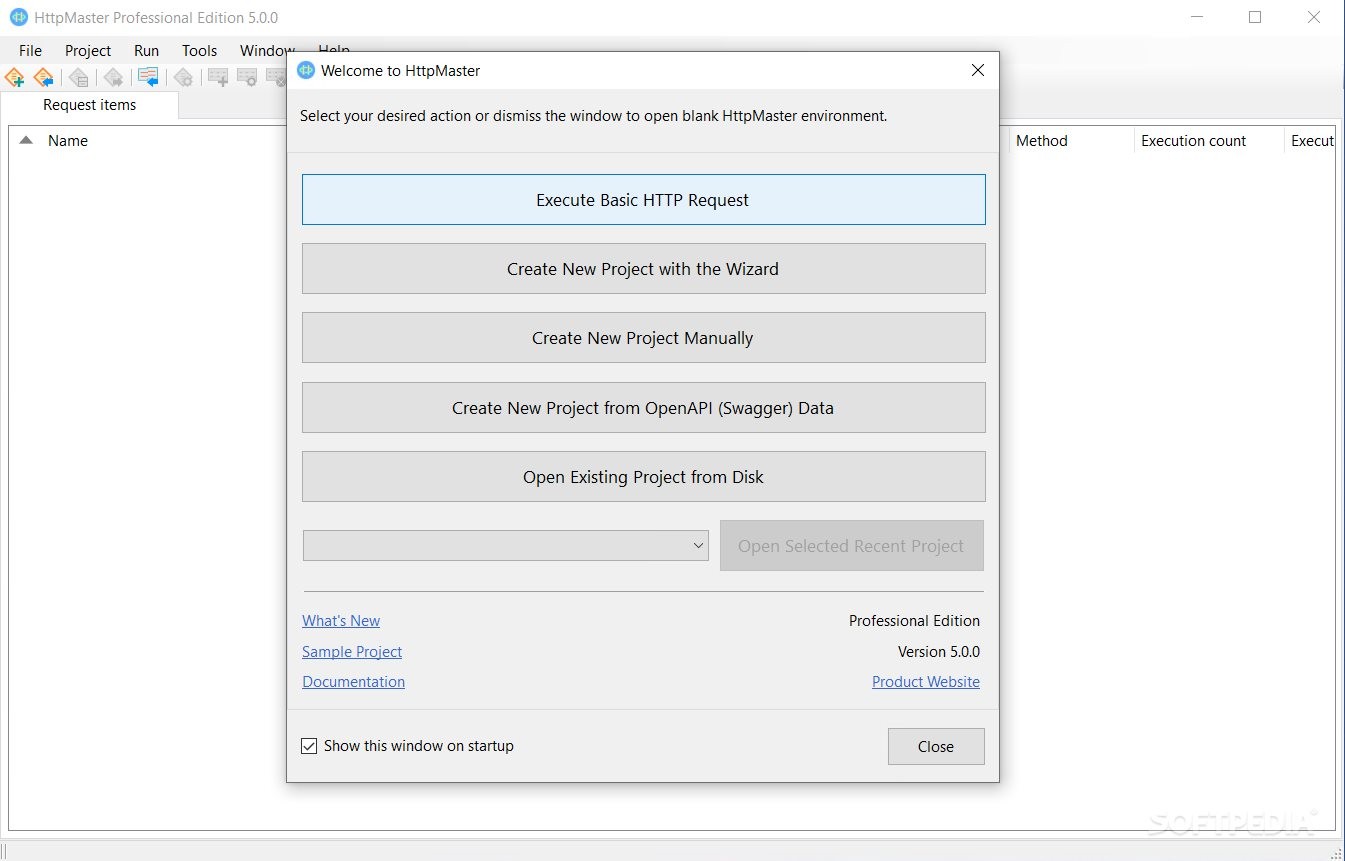The height and width of the screenshot is (861, 1345).
Task: Minimize the HttpMaster main window
Action: coord(1195,17)
